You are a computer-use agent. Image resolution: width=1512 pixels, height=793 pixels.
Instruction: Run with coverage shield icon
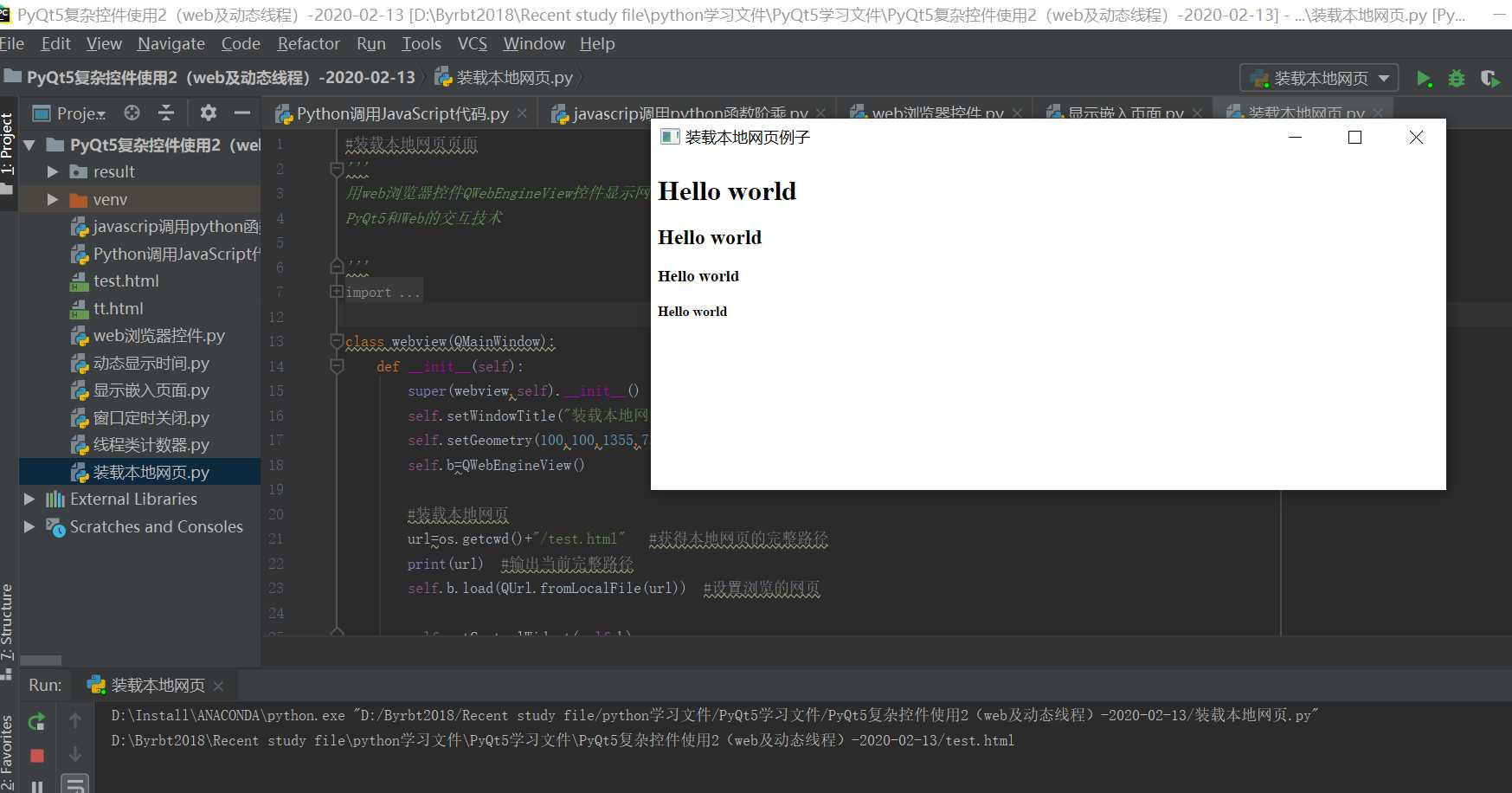pos(1489,79)
